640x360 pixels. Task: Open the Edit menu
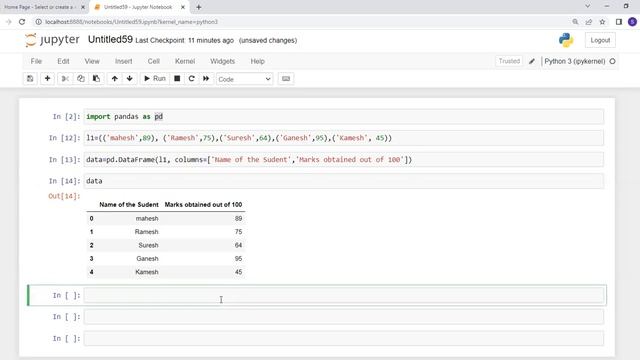pyautogui.click(x=63, y=61)
